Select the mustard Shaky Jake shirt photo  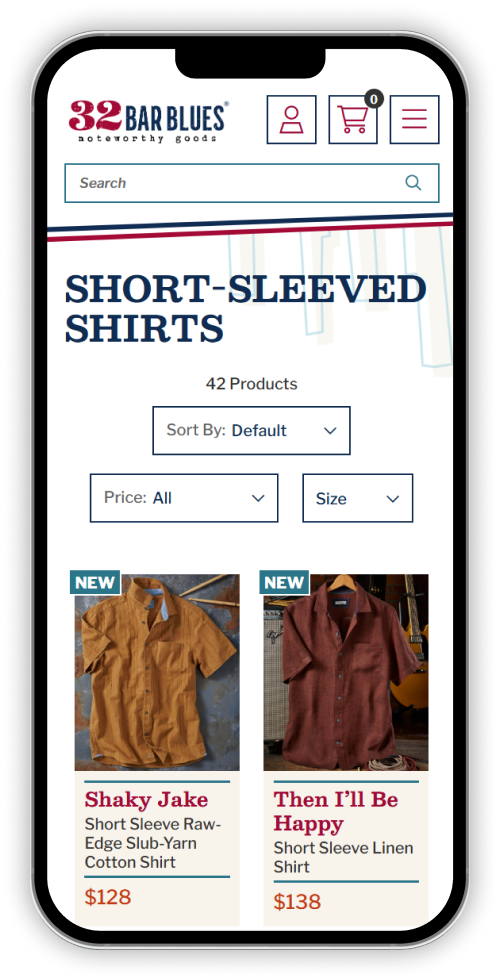pyautogui.click(x=157, y=672)
